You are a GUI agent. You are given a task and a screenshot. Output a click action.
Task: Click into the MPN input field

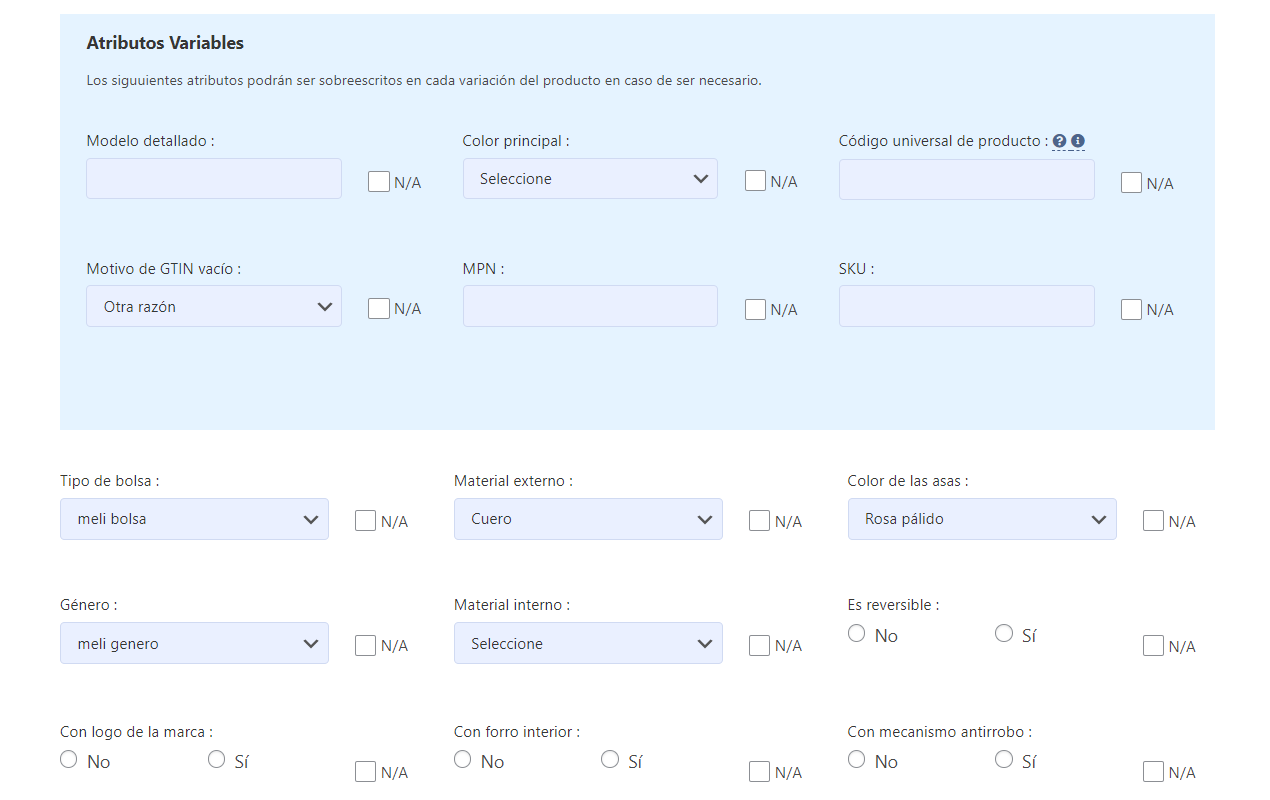tap(590, 306)
